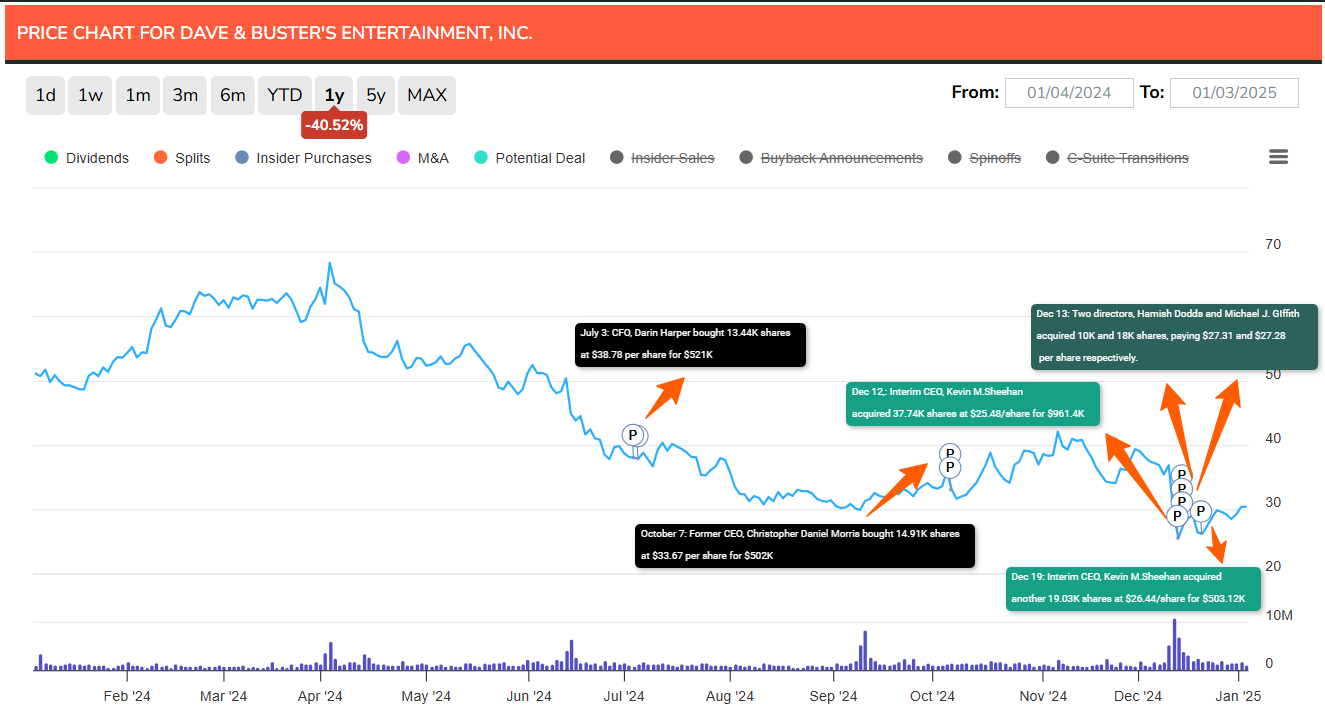Show MAX price history
Viewport: 1325px width, 706px height.
click(x=427, y=95)
